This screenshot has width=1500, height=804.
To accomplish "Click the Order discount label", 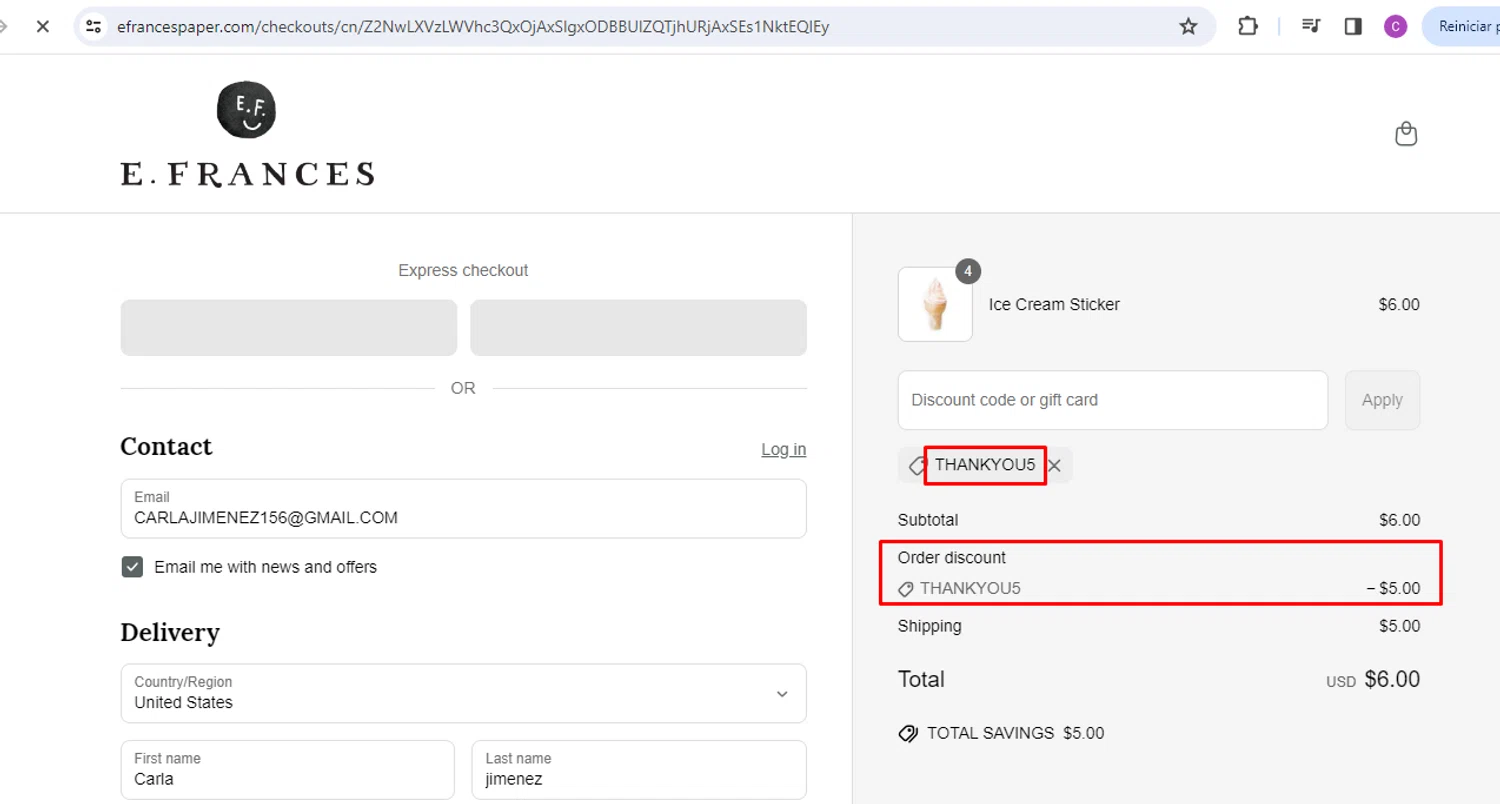I will [952, 557].
